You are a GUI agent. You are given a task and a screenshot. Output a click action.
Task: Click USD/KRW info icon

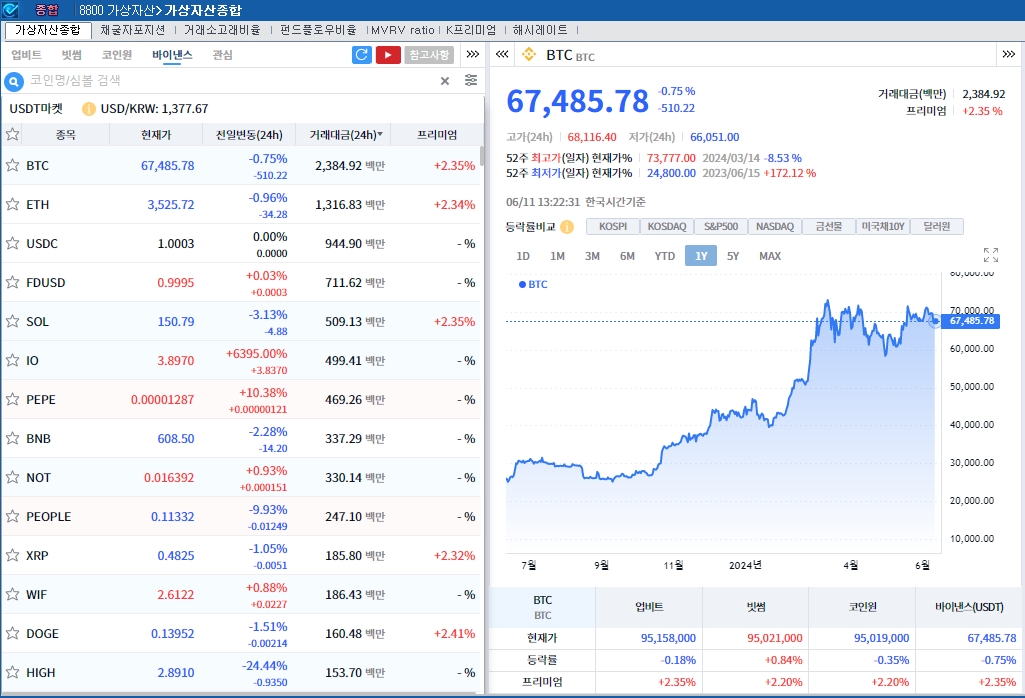(89, 109)
